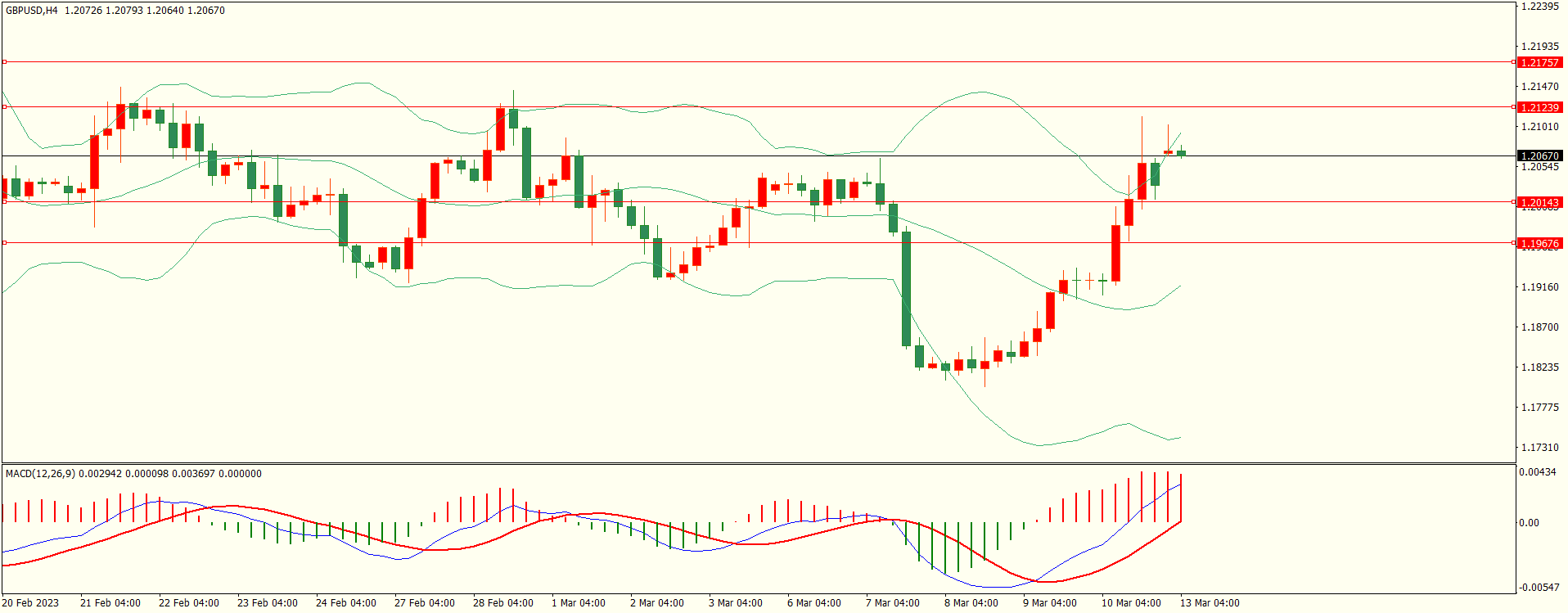1568x613 pixels.
Task: Click the 10 Mar 04:00 time label
Action: pyautogui.click(x=1131, y=603)
